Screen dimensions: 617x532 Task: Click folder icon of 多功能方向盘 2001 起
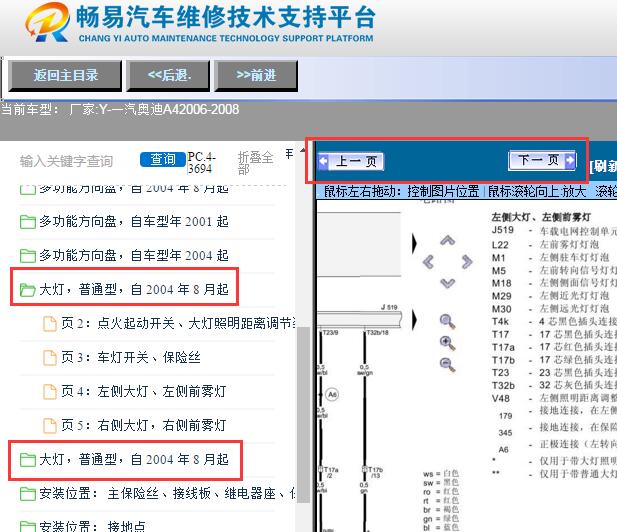28,222
